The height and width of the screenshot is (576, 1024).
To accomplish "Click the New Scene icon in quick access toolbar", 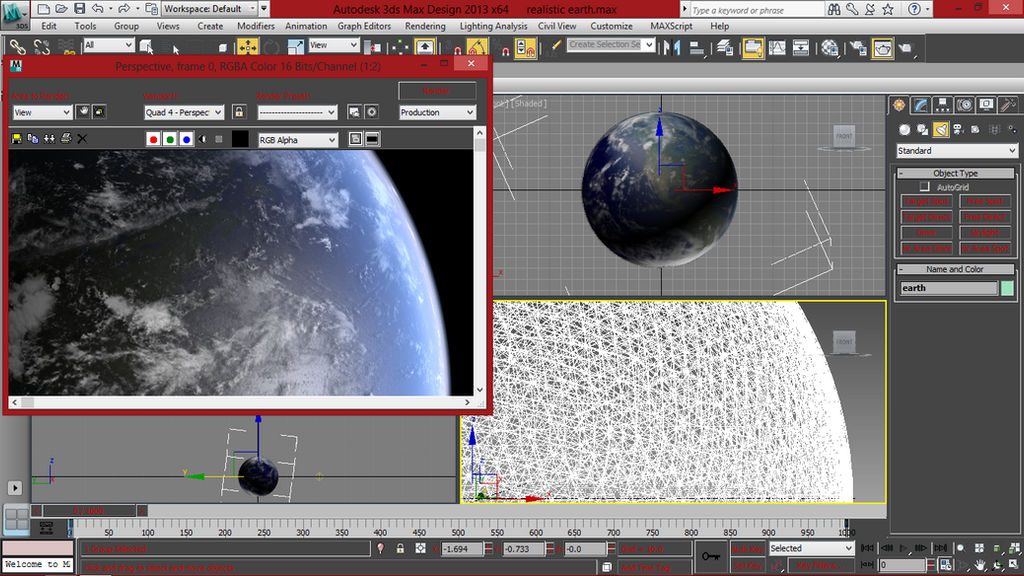I will [x=43, y=9].
